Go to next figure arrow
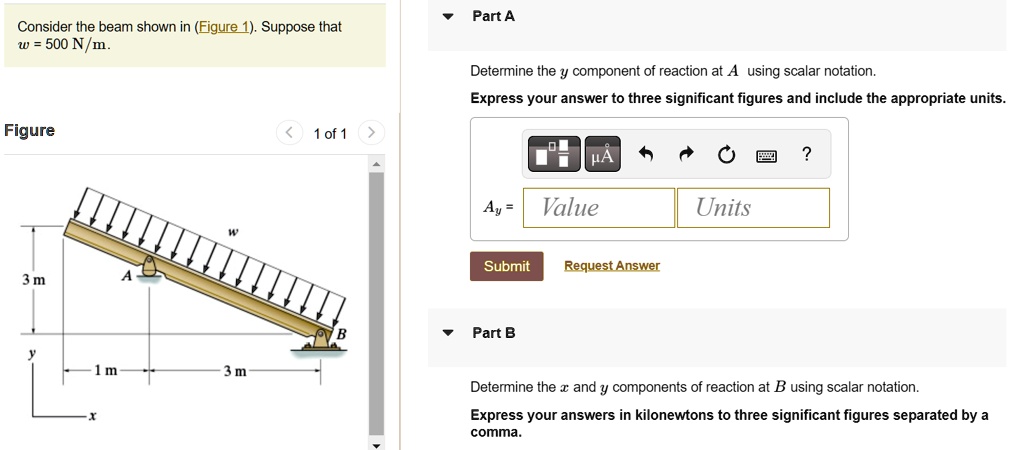Viewport: 1024px width, 450px height. 372,133
